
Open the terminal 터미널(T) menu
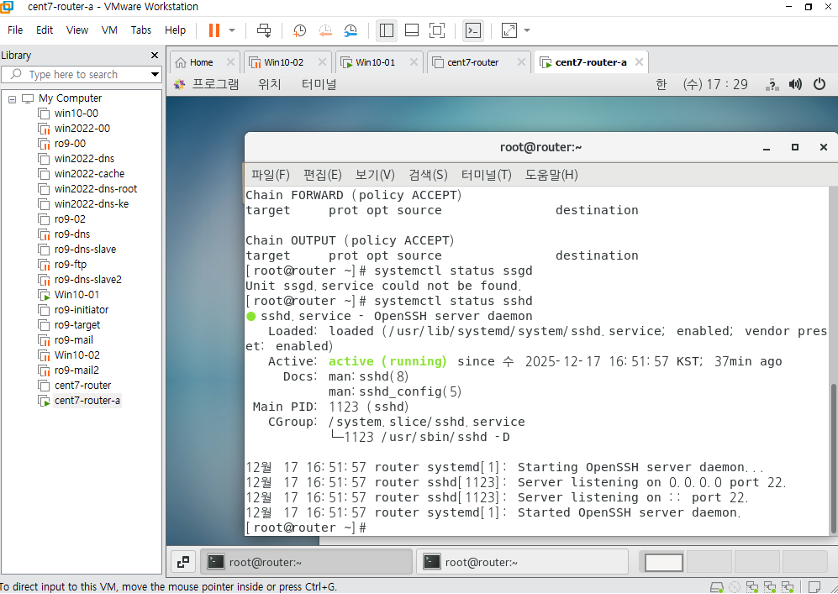point(486,175)
